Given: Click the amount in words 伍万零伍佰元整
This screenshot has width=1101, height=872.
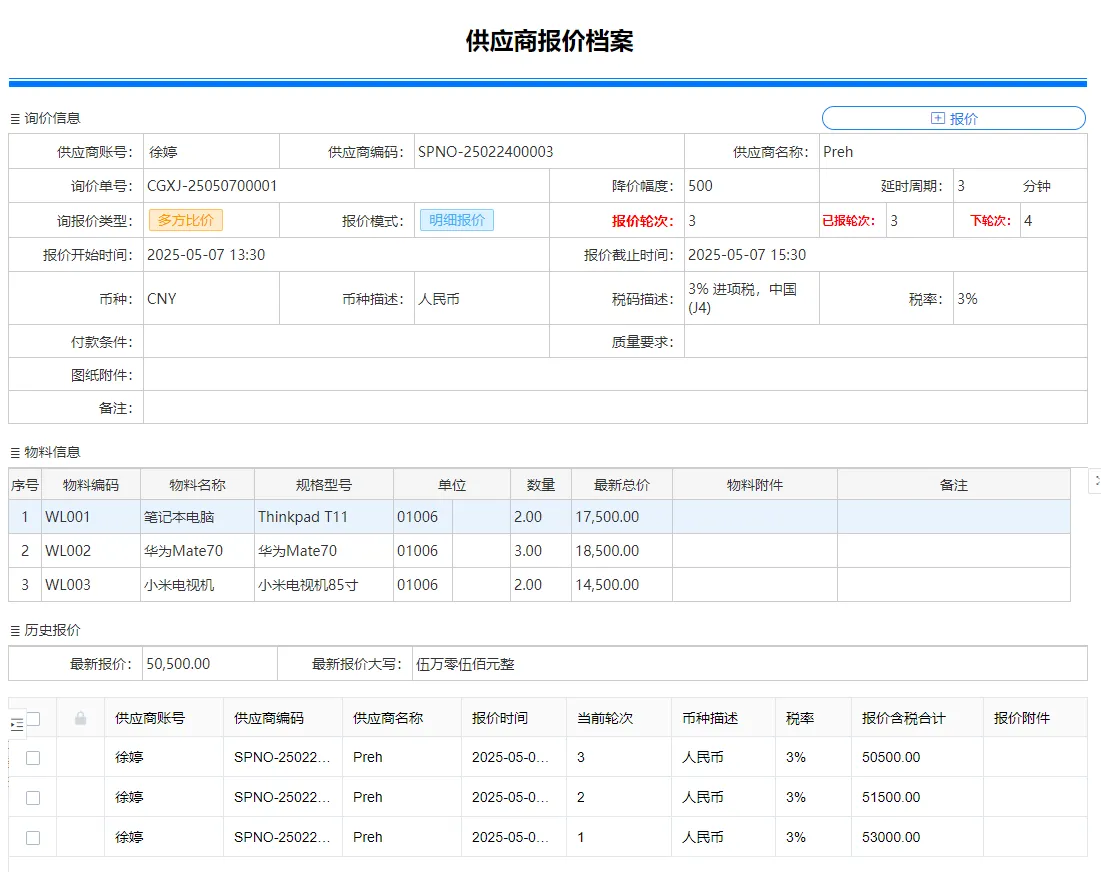Looking at the screenshot, I should 466,664.
